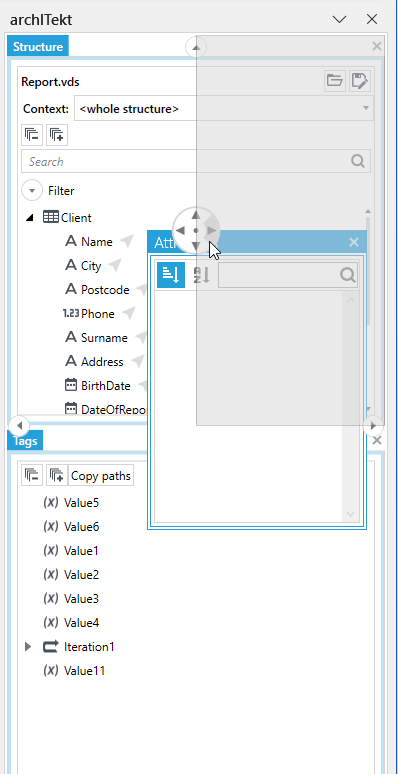Click the variable icon beside Value5
This screenshot has height=774, width=398.
(x=51, y=503)
